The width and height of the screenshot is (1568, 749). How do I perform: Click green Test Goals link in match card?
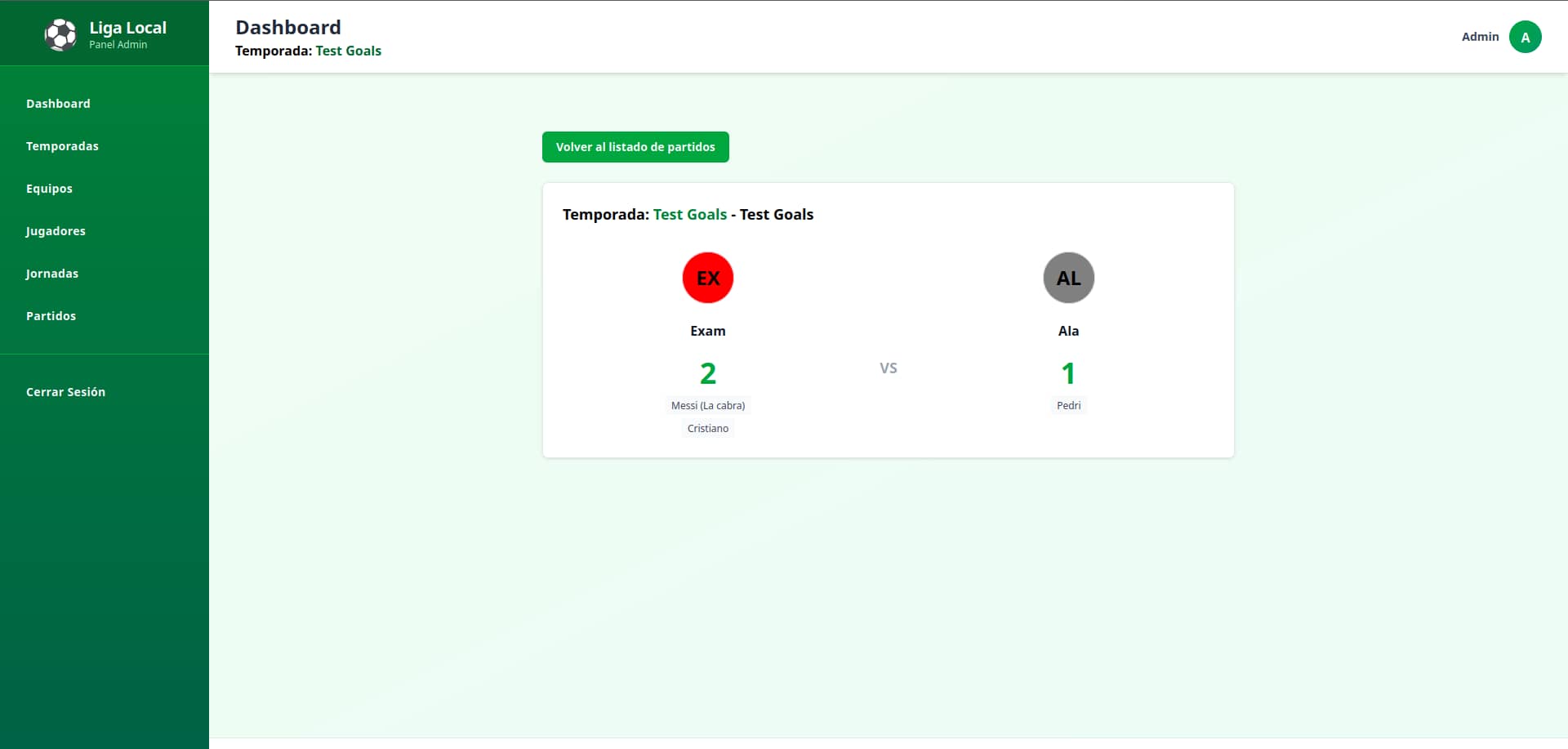(x=690, y=214)
